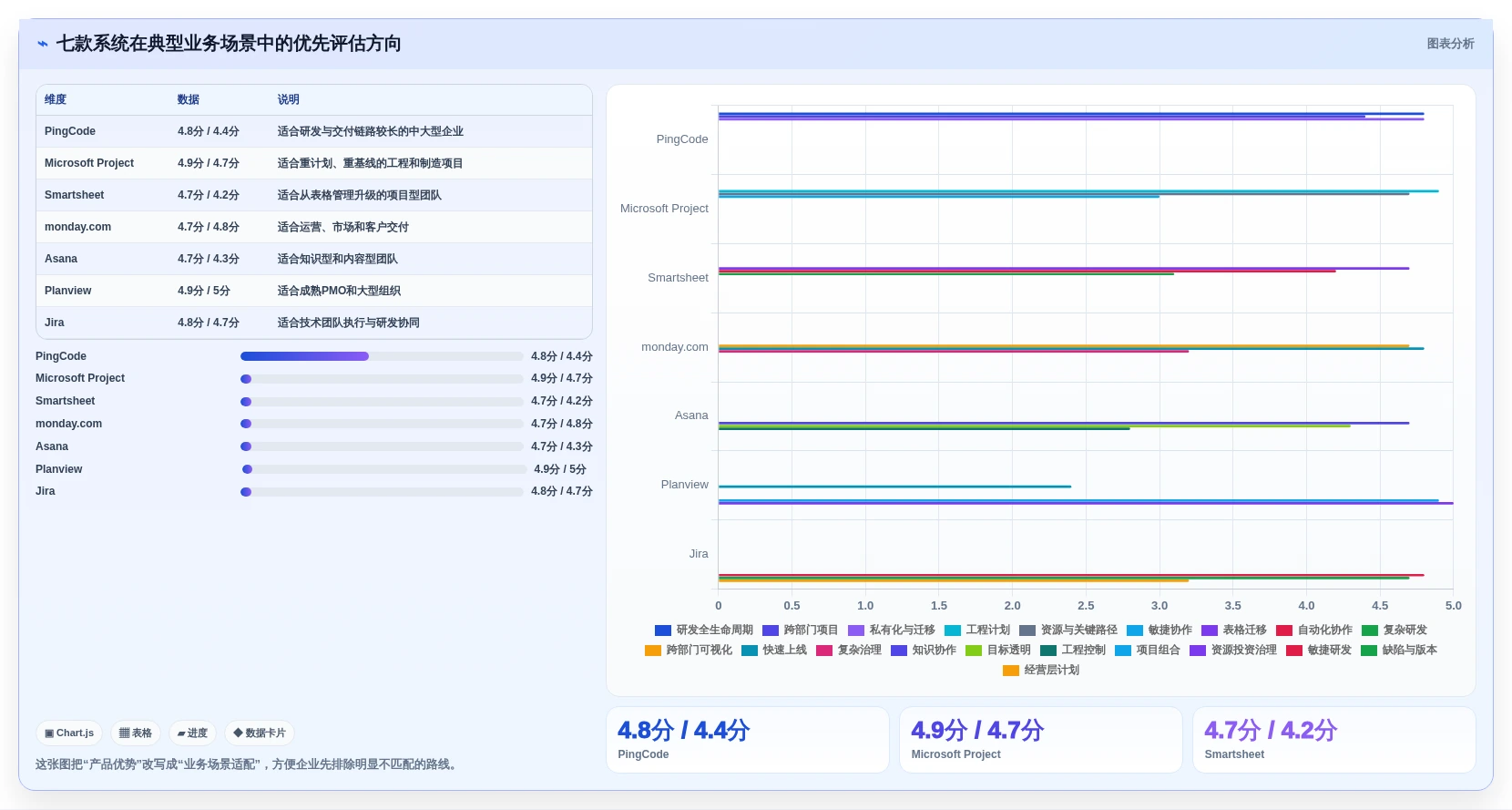Toggle the 工程控制 legend item
The height and width of the screenshot is (810, 1512).
pos(1073,650)
